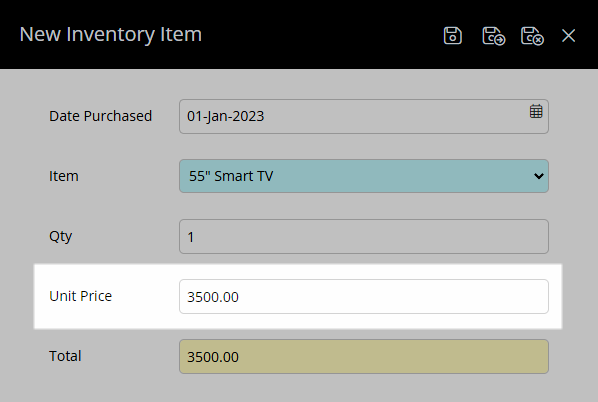Screen dimensions: 598x402
Task: Click the 01-Jan-2023 date text
Action: point(225,116)
